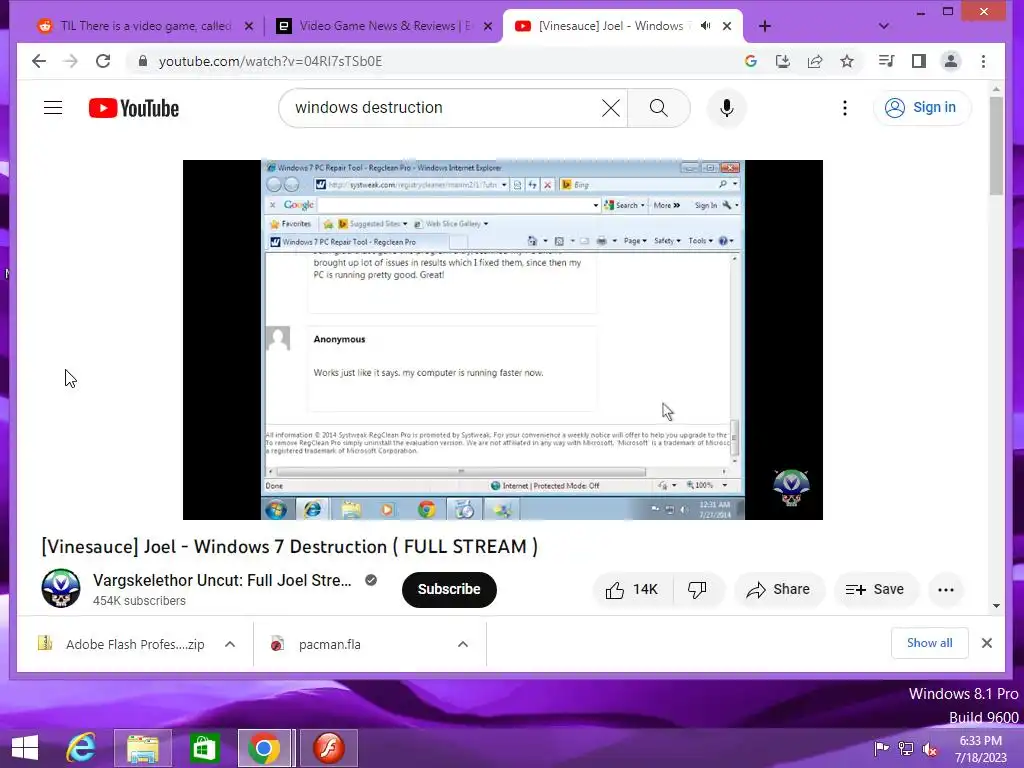The width and height of the screenshot is (1024, 768).
Task: Click the page vertical scrollbar thumb
Action: coord(996,146)
